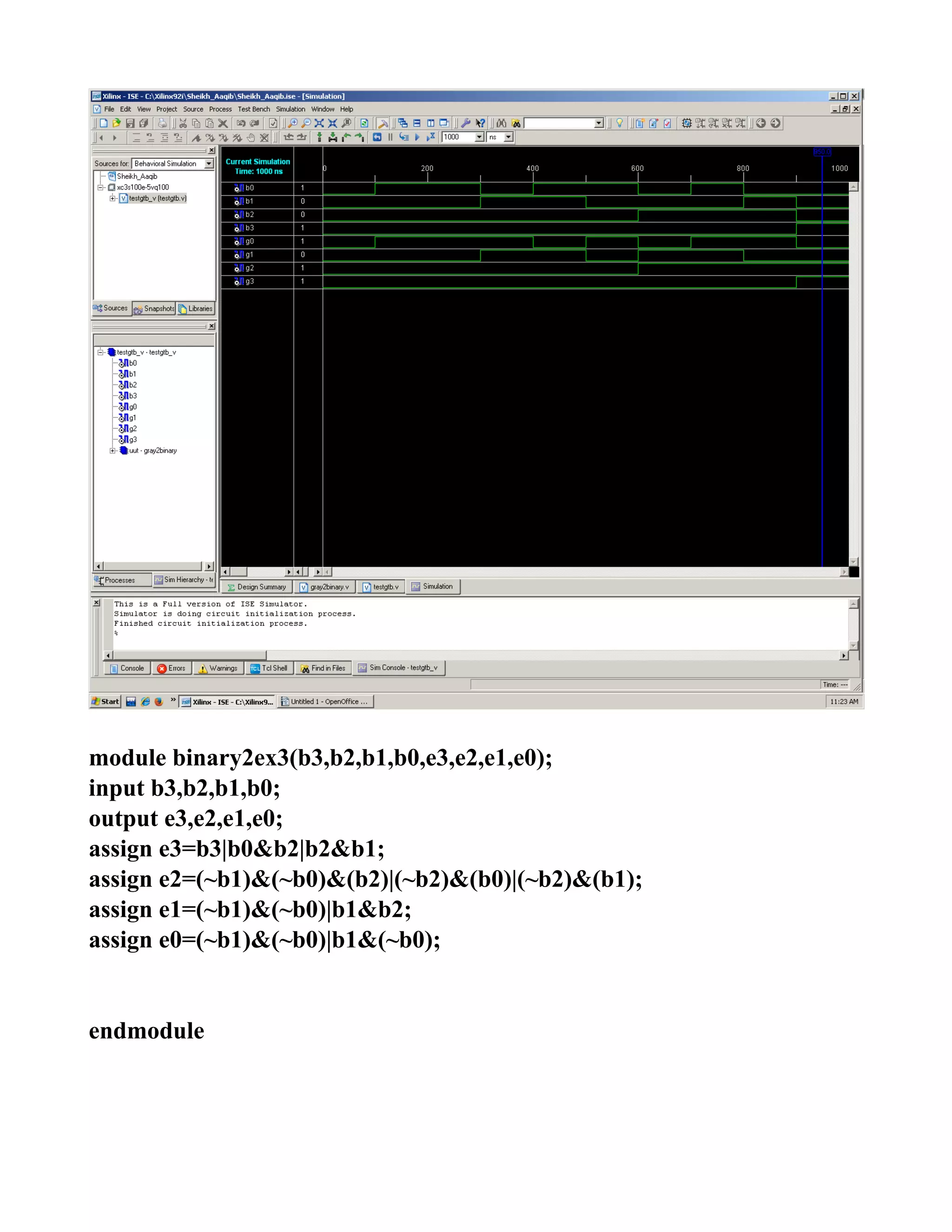Switch to the gray2binary.v tab
Screen dimensions: 952x1232
point(325,587)
